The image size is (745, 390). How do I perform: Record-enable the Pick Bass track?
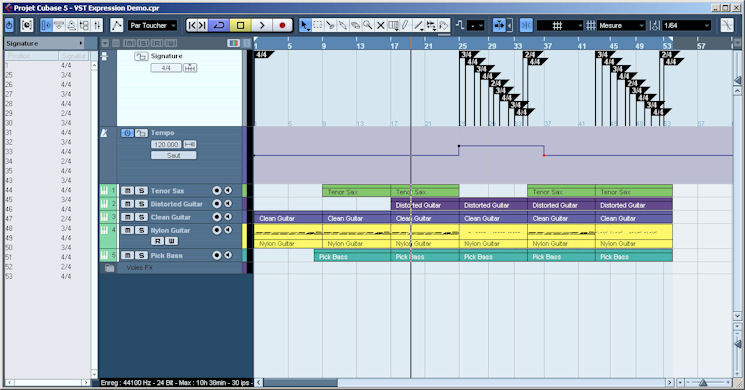pos(217,255)
